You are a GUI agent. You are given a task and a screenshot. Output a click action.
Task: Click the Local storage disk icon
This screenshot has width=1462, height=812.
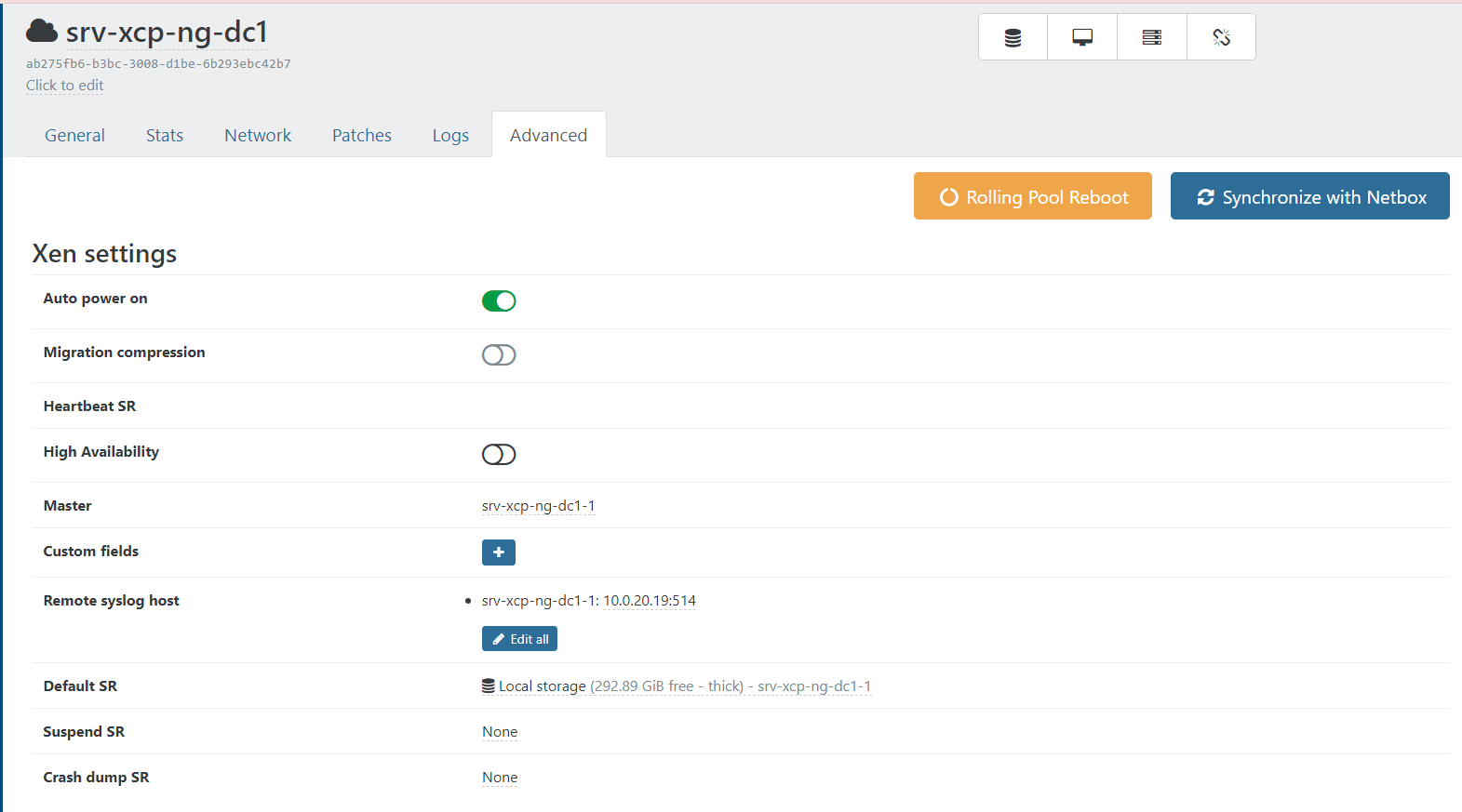[489, 686]
